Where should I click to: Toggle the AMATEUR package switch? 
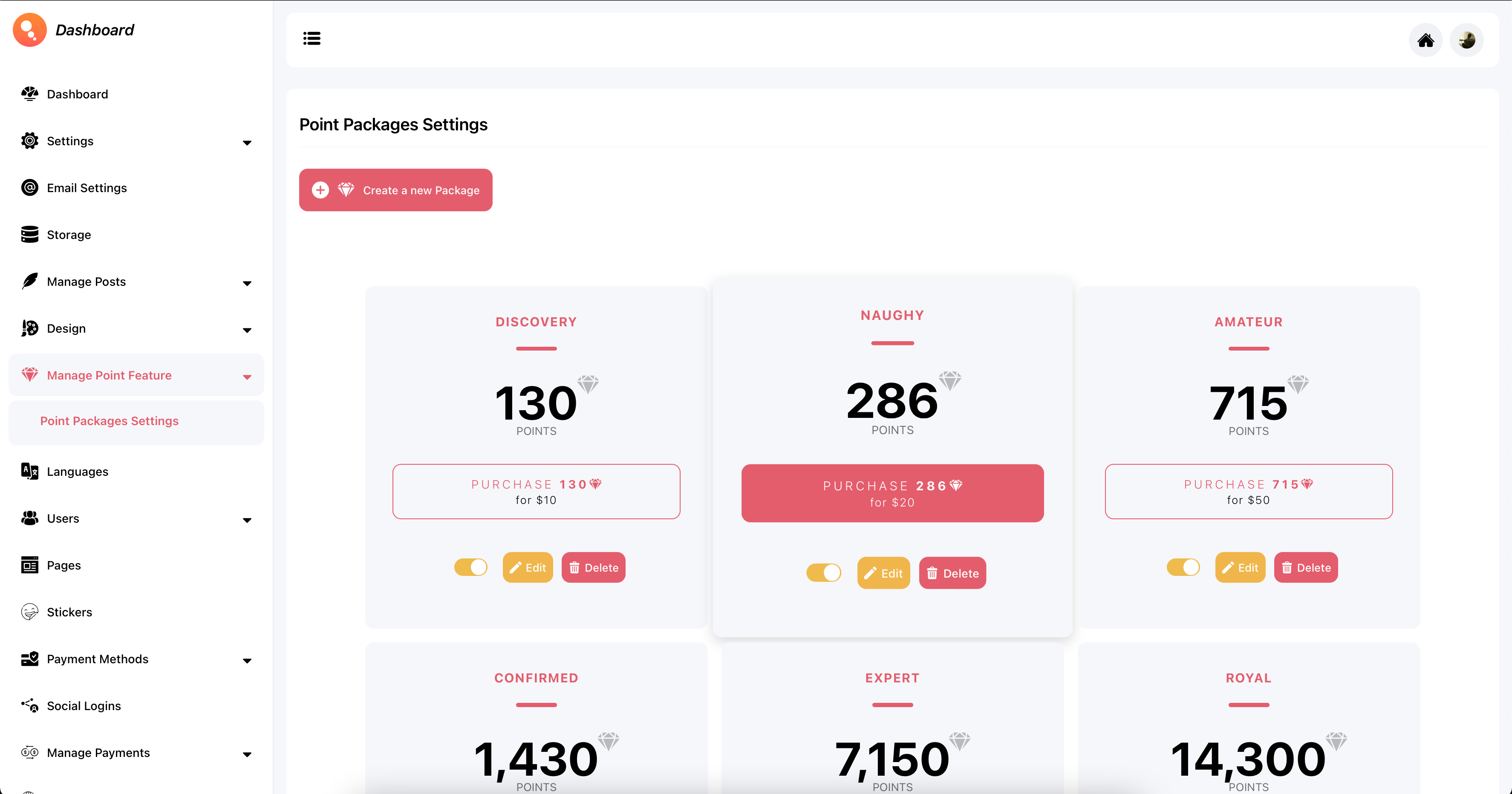click(1183, 567)
